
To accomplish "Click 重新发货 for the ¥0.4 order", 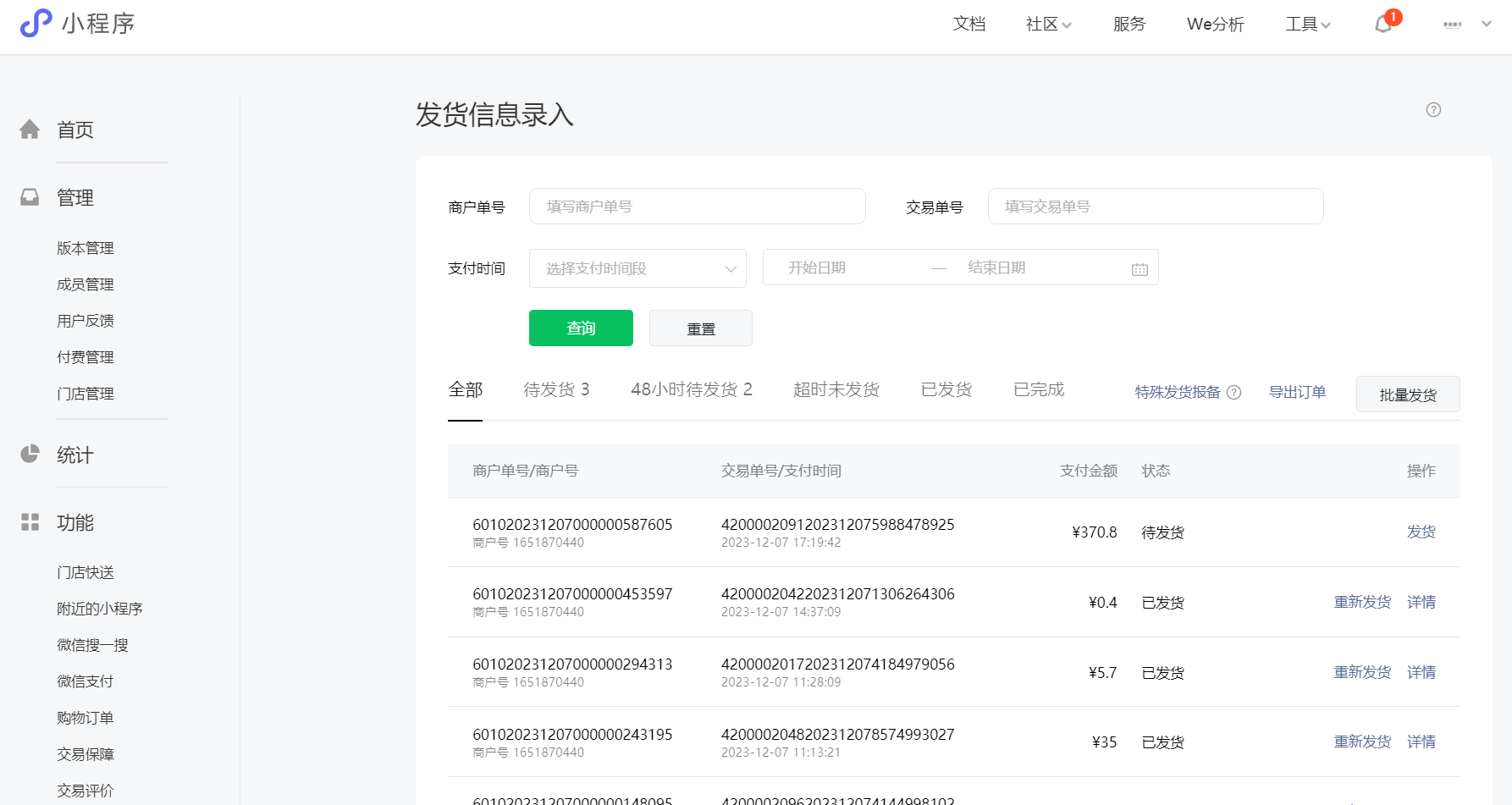I will coord(1362,602).
